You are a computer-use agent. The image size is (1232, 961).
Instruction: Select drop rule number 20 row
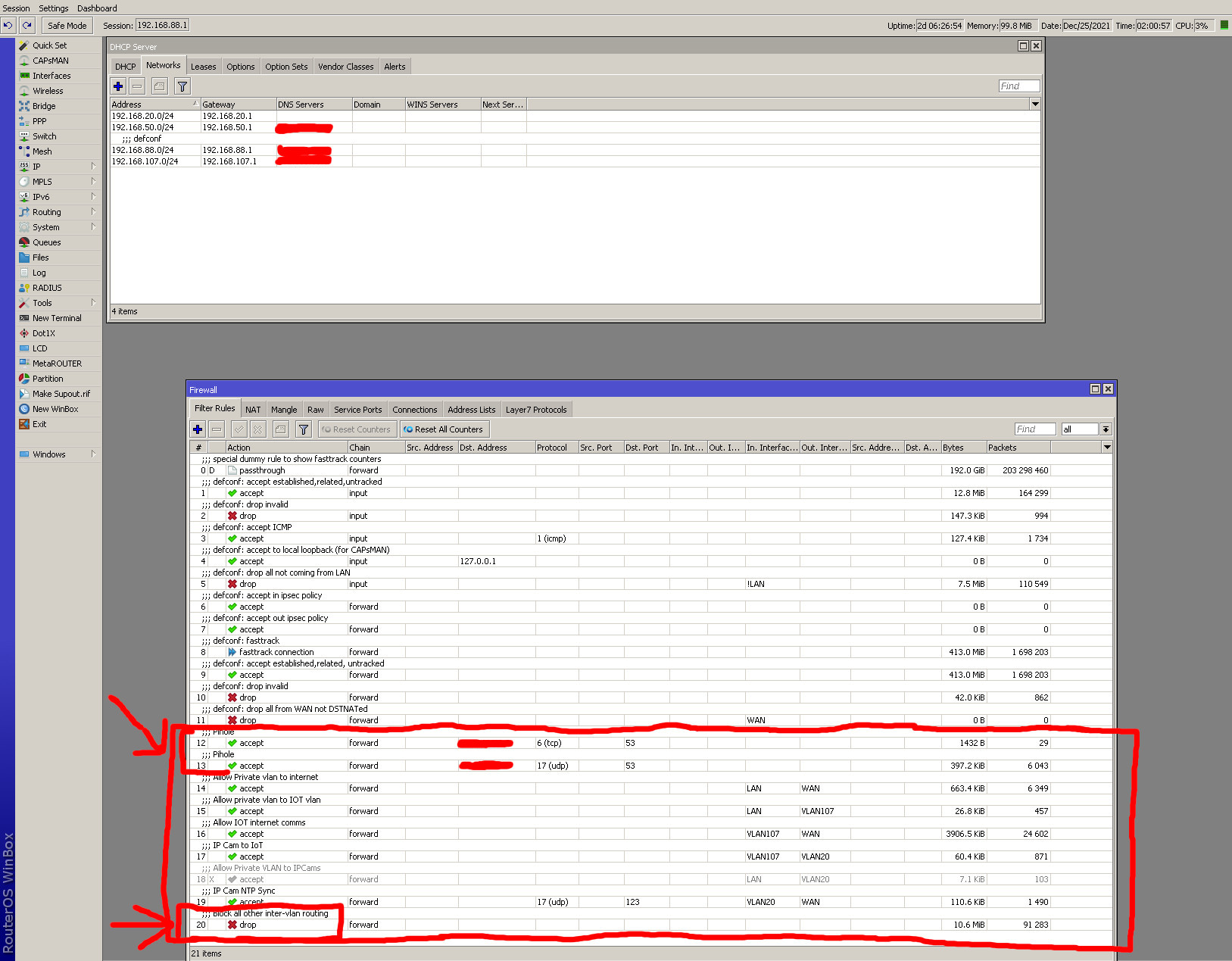(x=651, y=925)
